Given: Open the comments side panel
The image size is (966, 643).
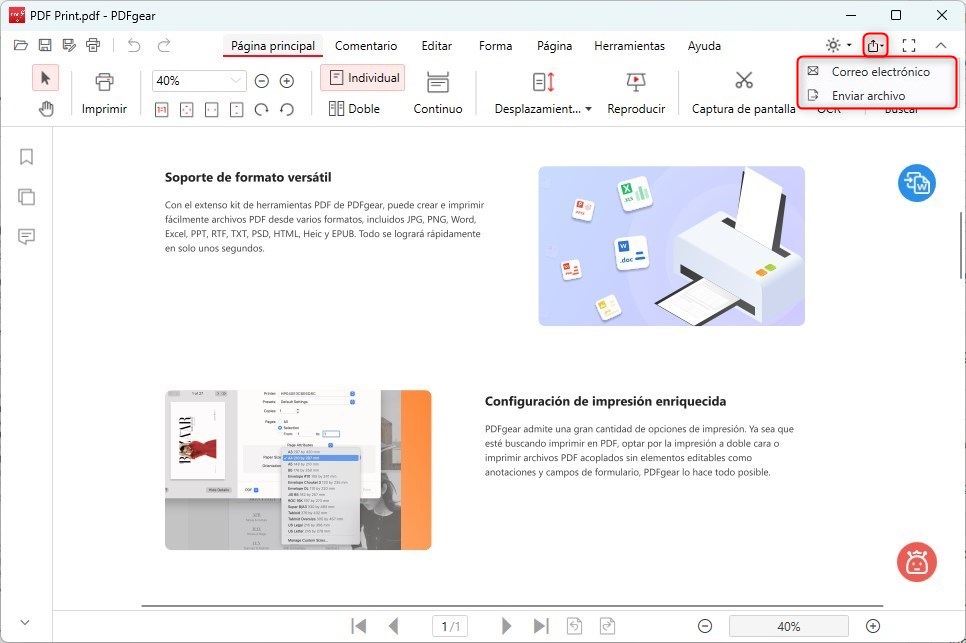Looking at the screenshot, I should [26, 237].
